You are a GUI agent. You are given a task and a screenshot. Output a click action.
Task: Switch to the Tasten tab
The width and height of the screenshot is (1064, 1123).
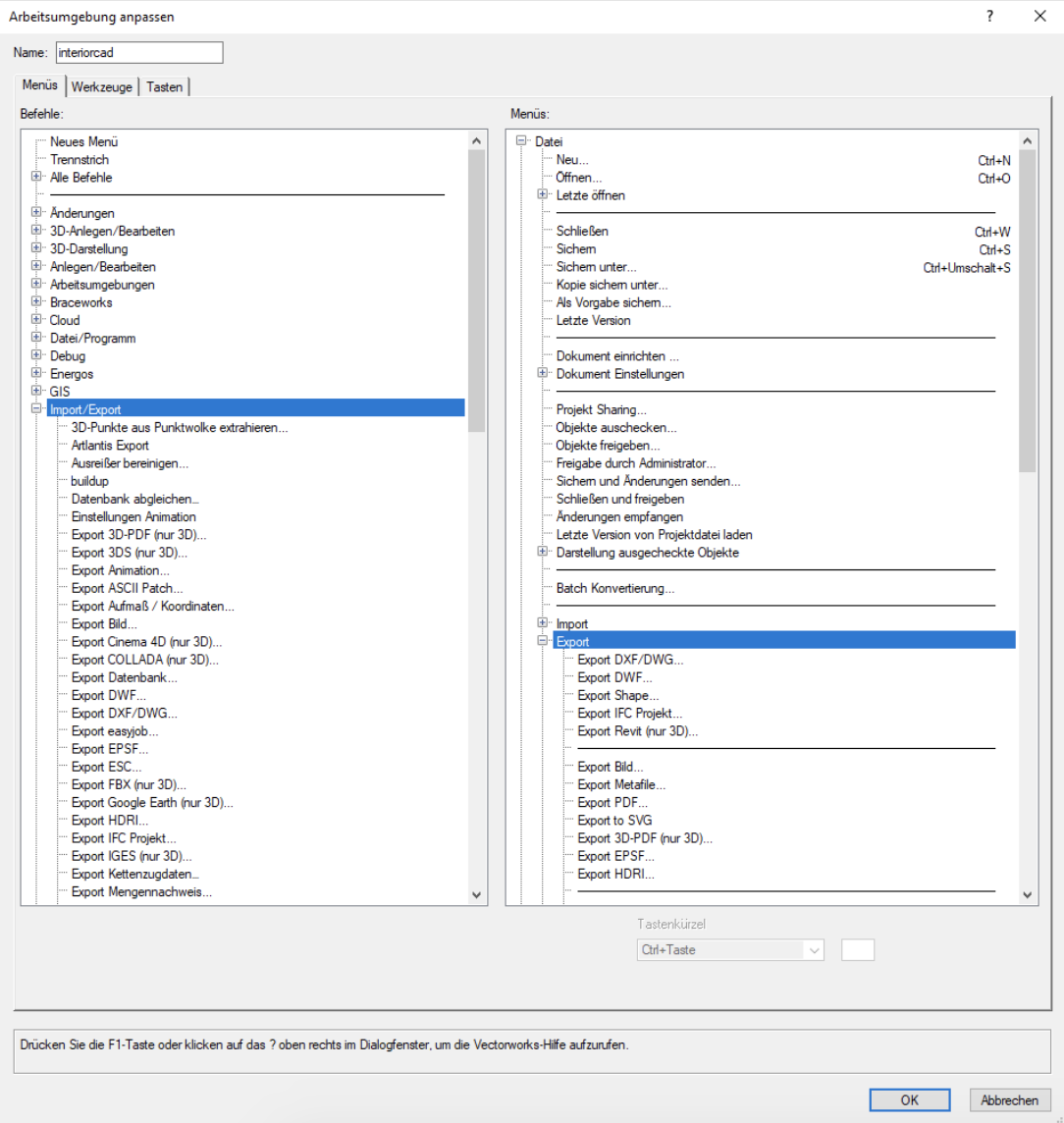[164, 86]
